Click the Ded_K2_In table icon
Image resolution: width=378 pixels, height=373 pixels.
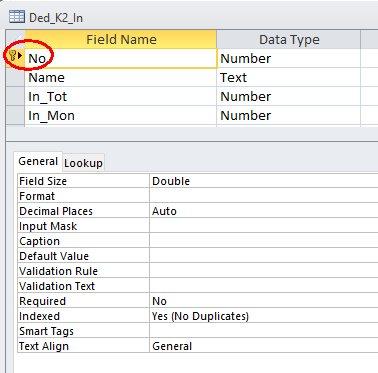(17, 17)
